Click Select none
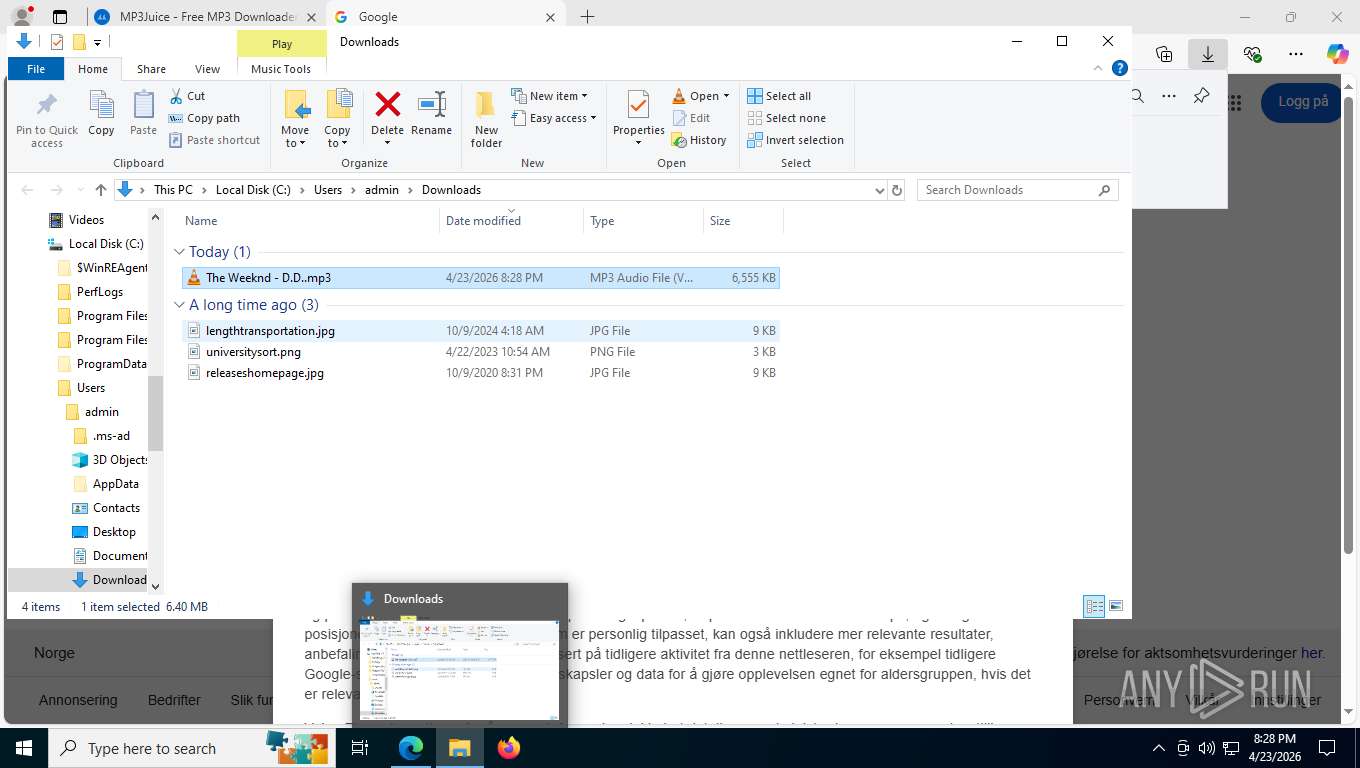This screenshot has height=768, width=1360. click(x=786, y=118)
